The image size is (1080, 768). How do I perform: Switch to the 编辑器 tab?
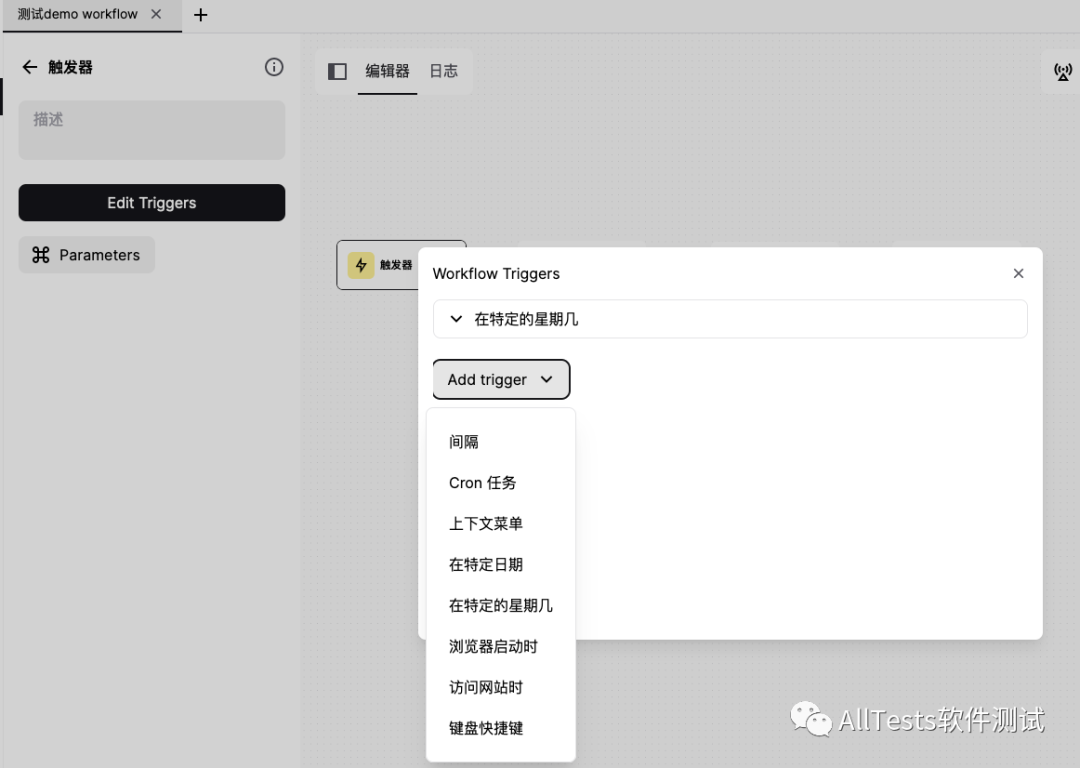coord(387,71)
